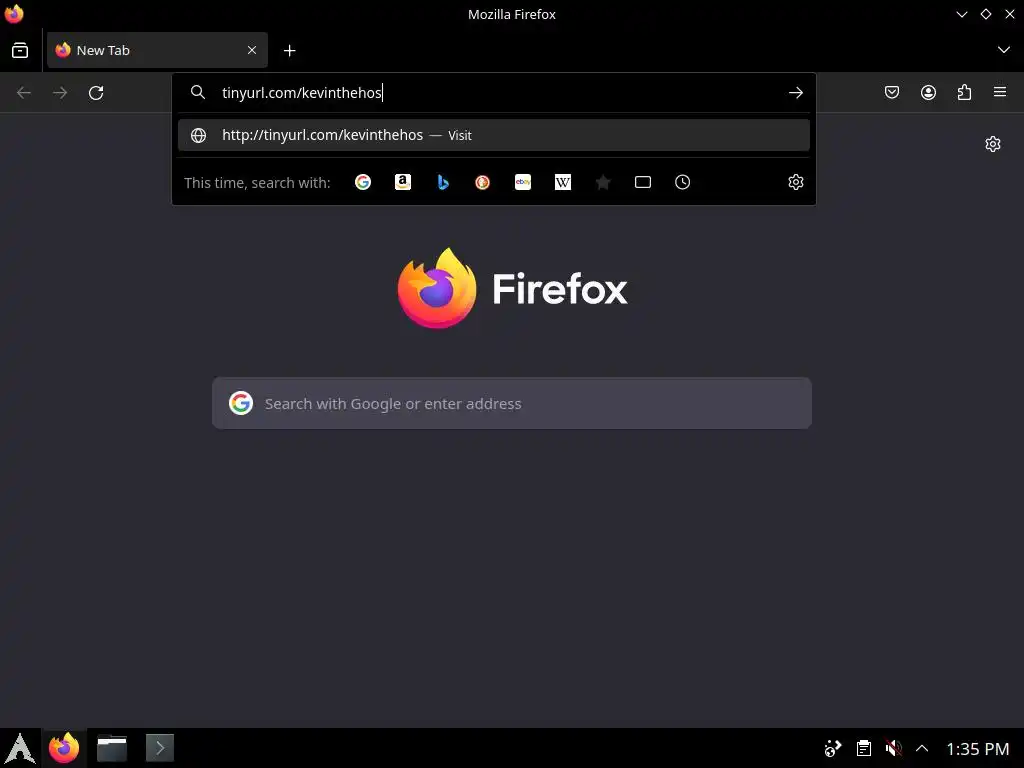Open search settings gear in dropdown
This screenshot has height=768, width=1024.
tap(795, 182)
